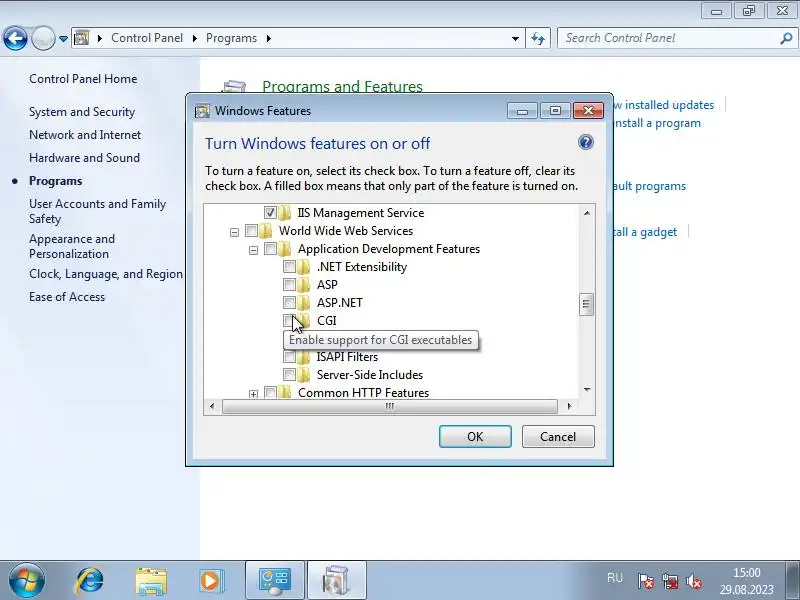Open Clock, Language, and Region category
800x600 pixels.
tap(106, 274)
